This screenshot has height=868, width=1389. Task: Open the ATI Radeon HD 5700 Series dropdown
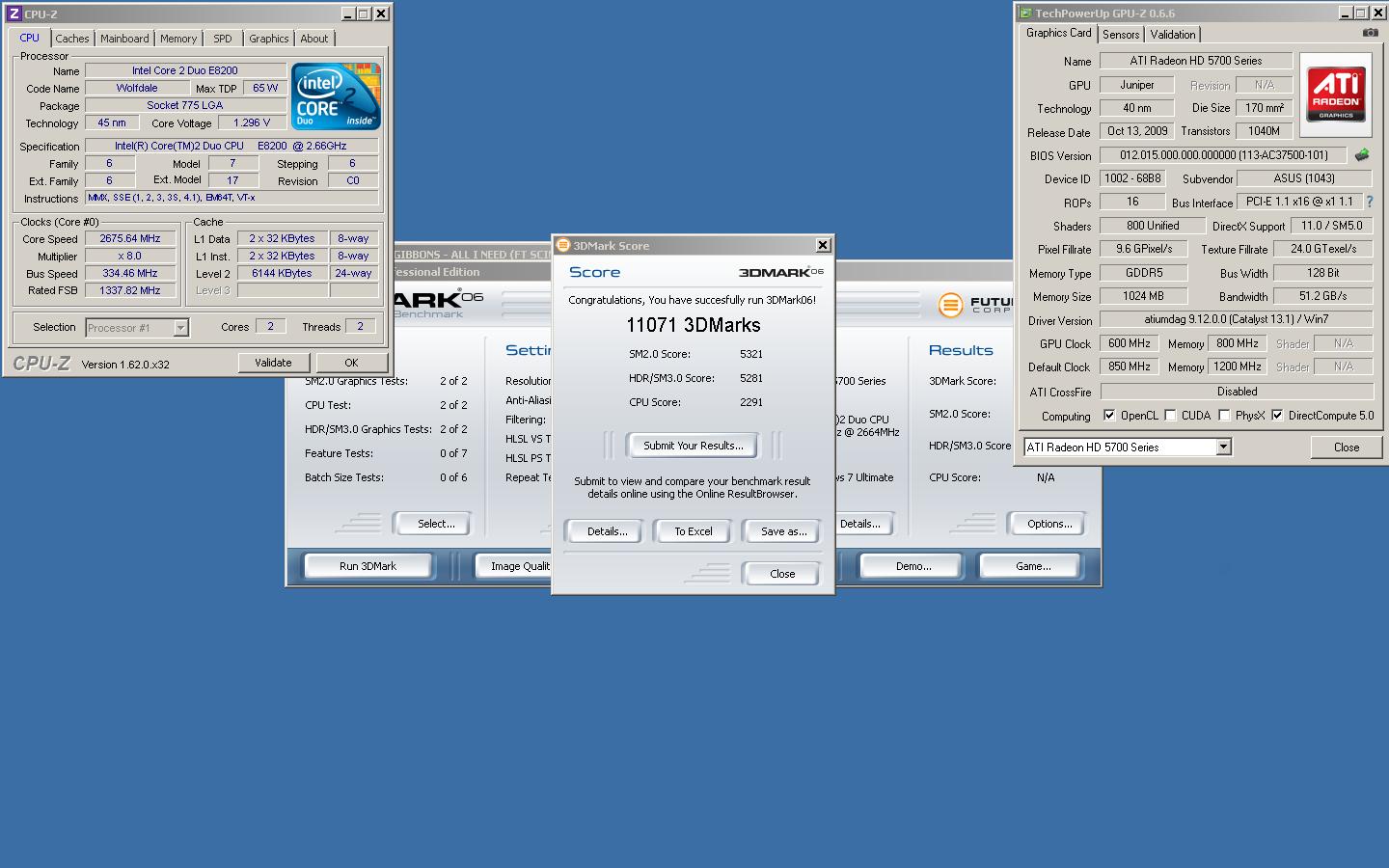(x=1223, y=447)
